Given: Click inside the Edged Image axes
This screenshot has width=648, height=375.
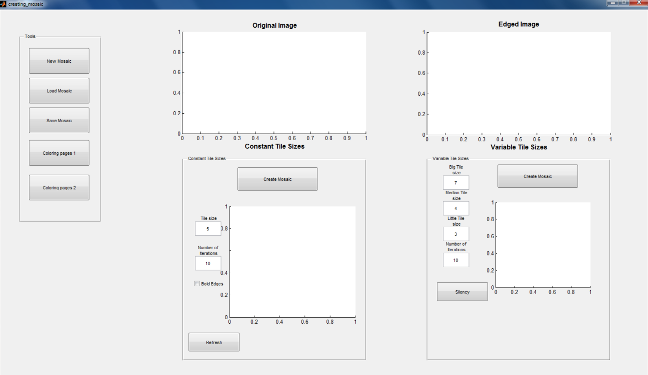Looking at the screenshot, I should (x=519, y=83).
